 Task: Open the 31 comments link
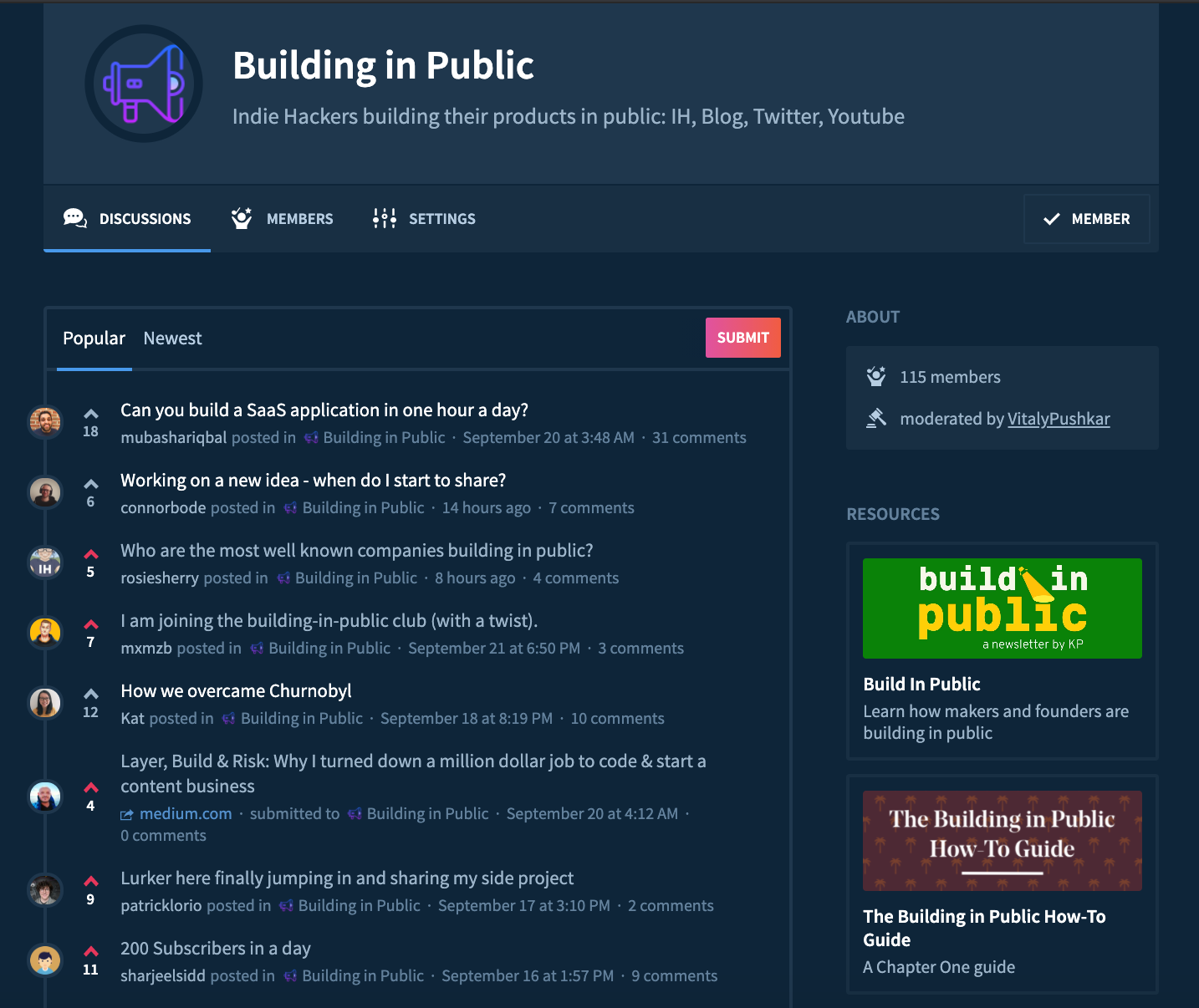(699, 438)
